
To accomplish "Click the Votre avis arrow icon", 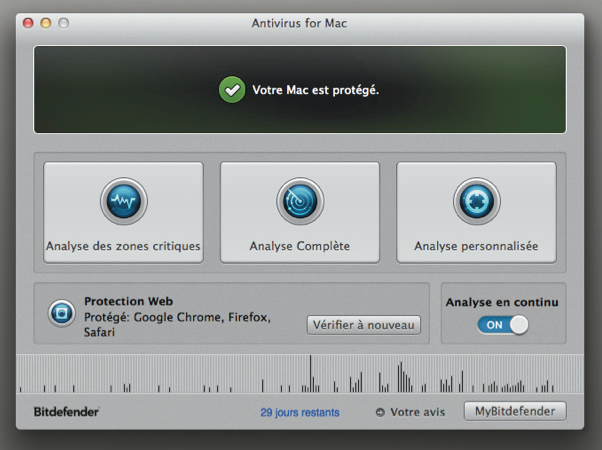I will [380, 412].
